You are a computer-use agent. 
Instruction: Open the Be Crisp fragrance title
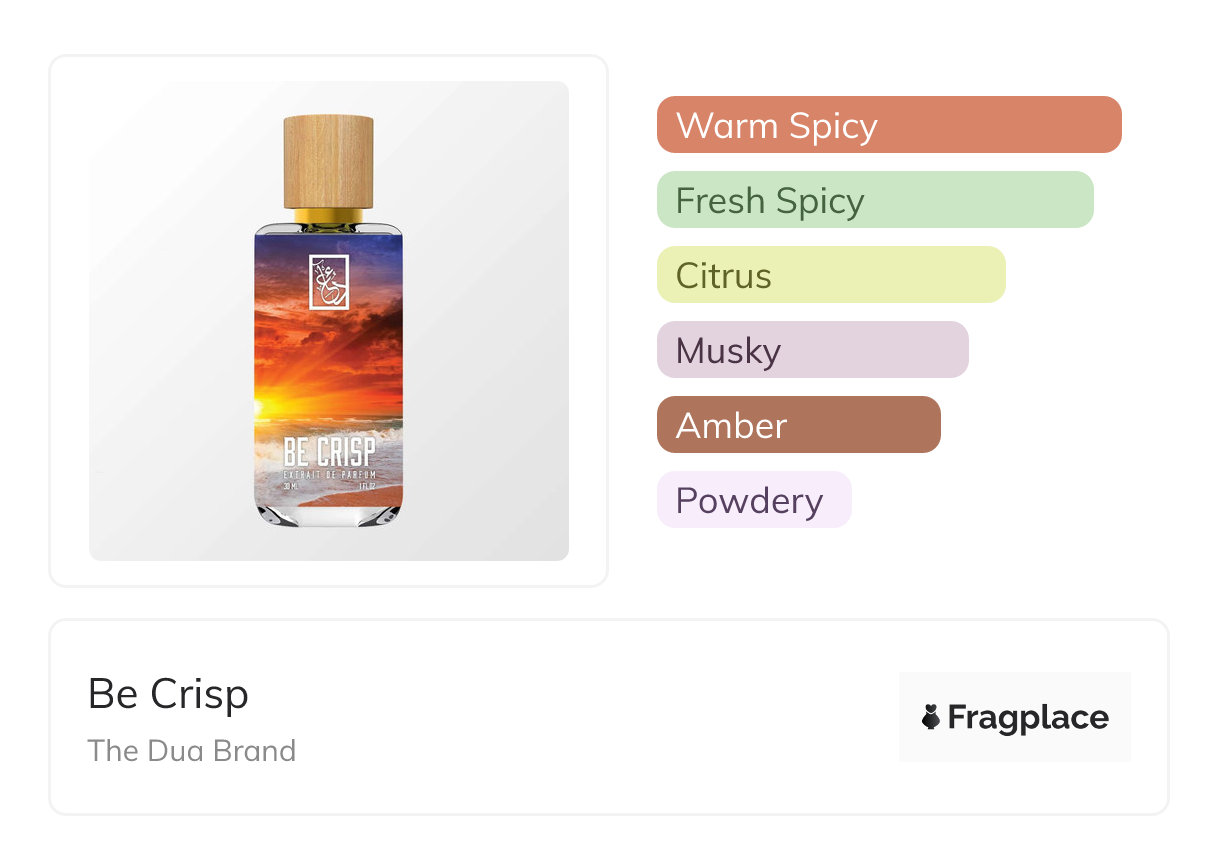point(168,694)
